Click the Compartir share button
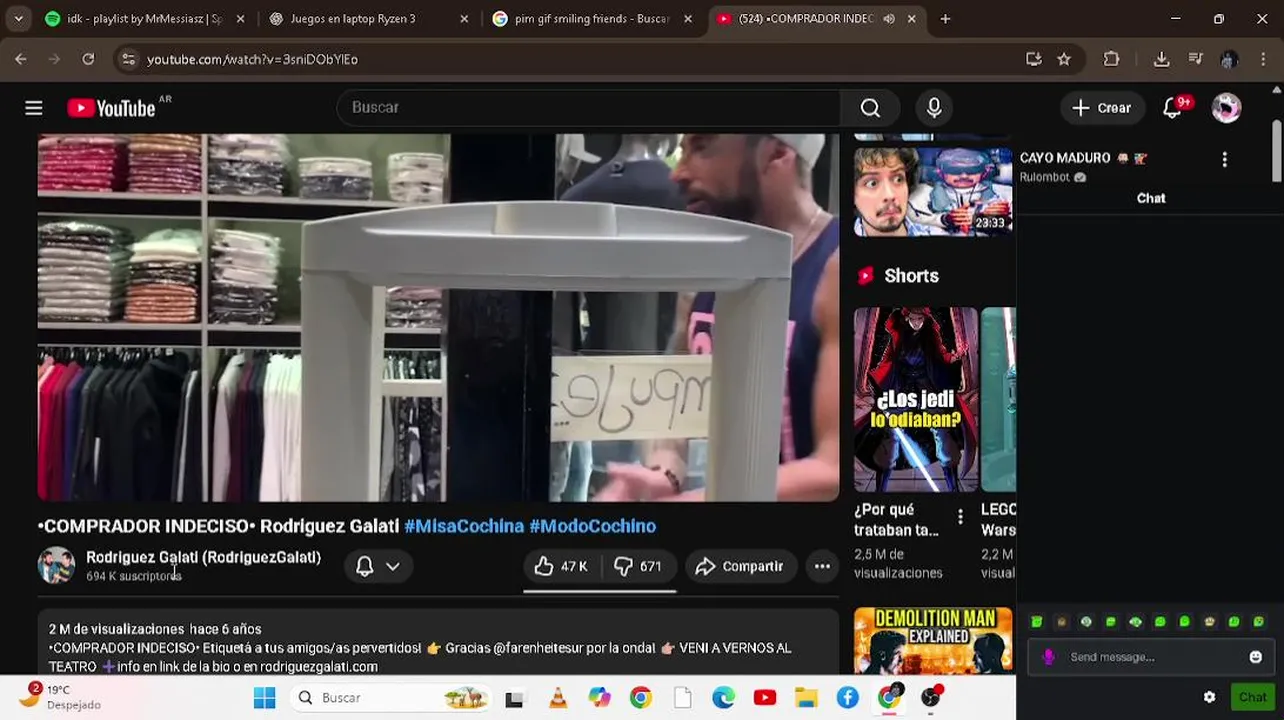1284x720 pixels. click(x=741, y=567)
